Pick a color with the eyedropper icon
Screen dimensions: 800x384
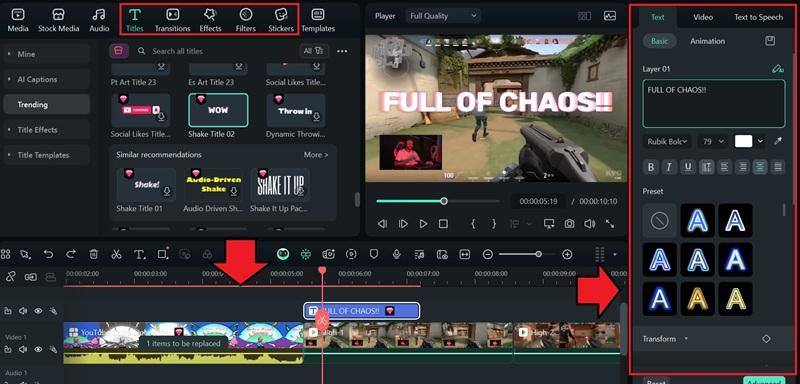click(778, 141)
